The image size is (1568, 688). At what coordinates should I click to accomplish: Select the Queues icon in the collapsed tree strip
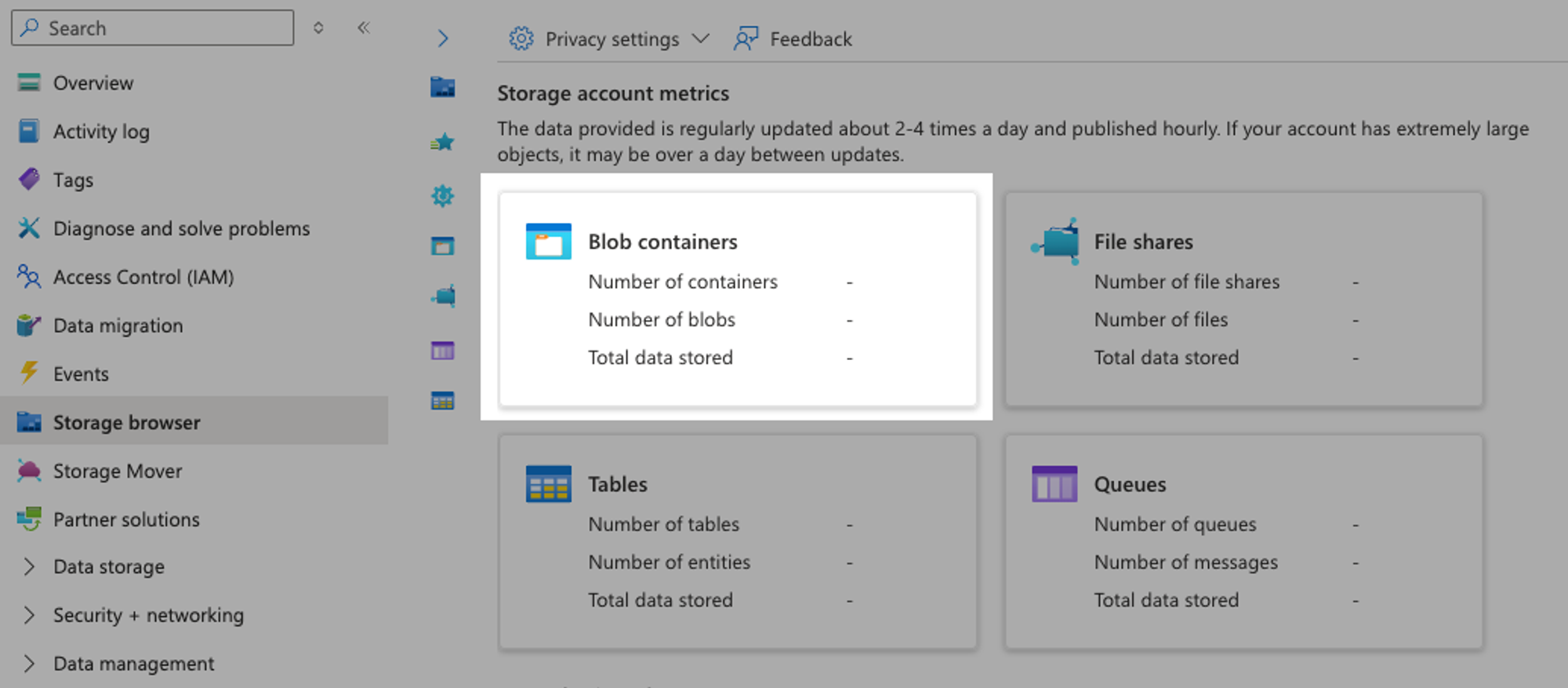[443, 351]
